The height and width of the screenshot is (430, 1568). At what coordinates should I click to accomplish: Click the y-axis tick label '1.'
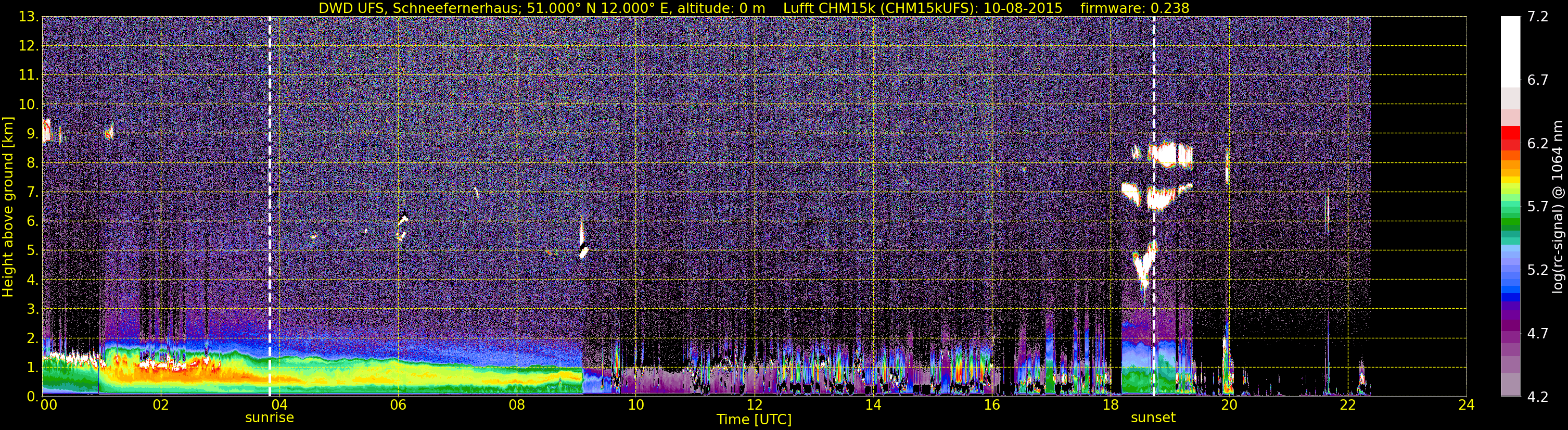pyautogui.click(x=33, y=368)
